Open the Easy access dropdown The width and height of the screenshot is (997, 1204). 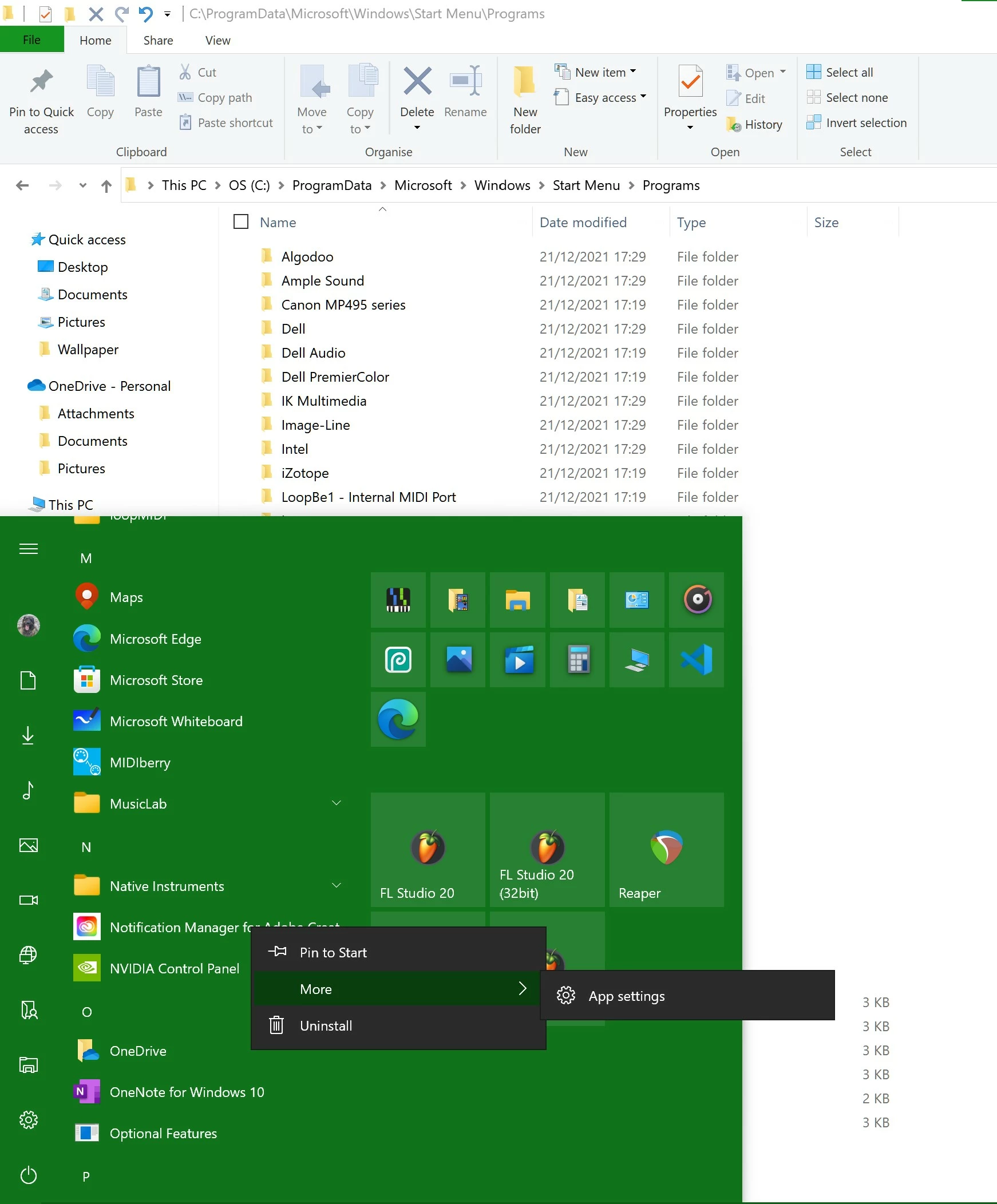[x=600, y=97]
